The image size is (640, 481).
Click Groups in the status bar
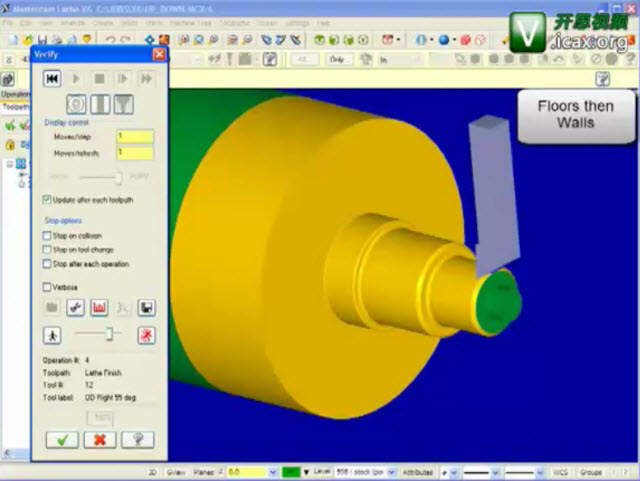click(x=591, y=472)
